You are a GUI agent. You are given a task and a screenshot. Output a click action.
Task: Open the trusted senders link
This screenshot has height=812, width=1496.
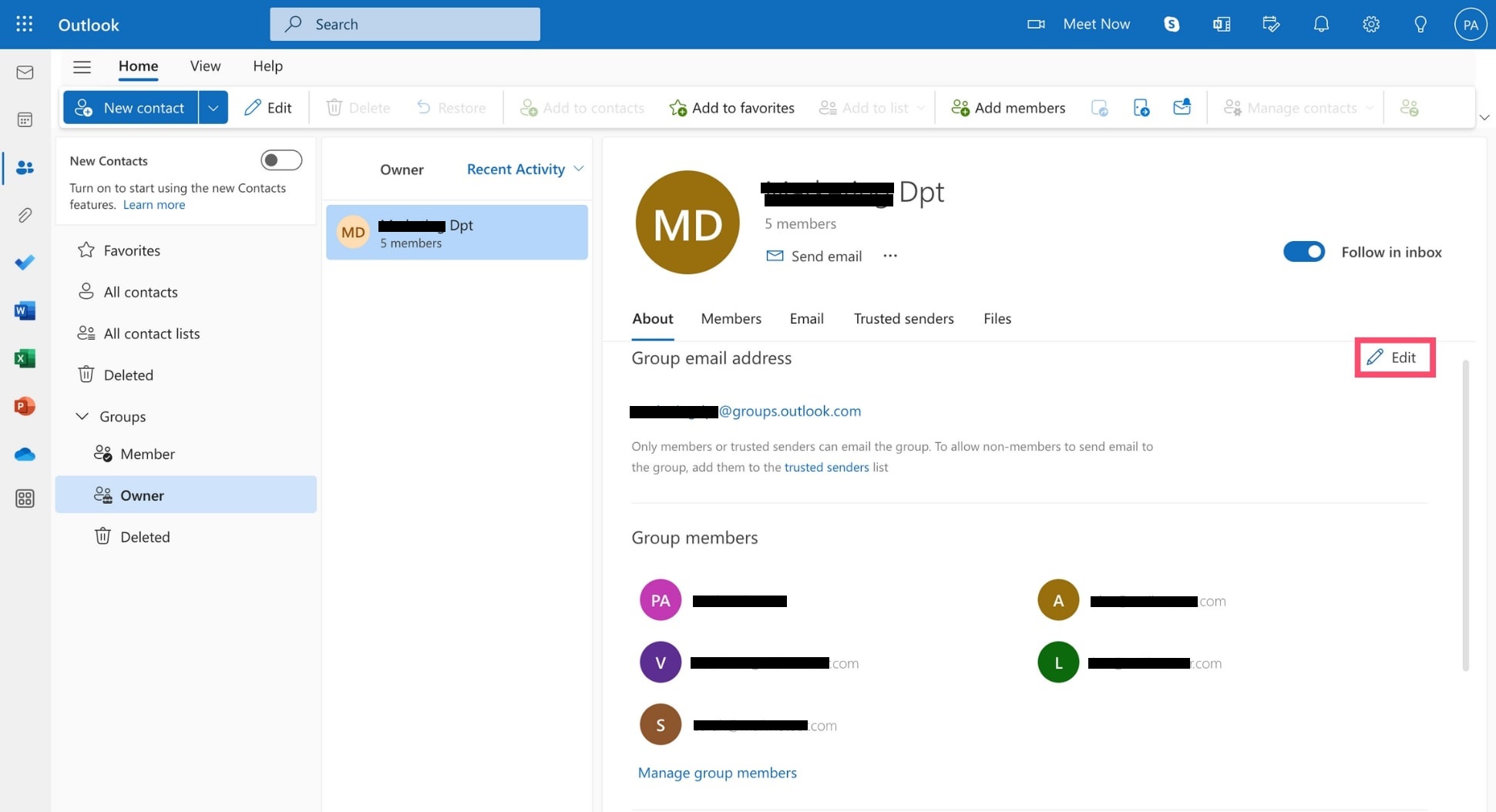click(x=826, y=467)
